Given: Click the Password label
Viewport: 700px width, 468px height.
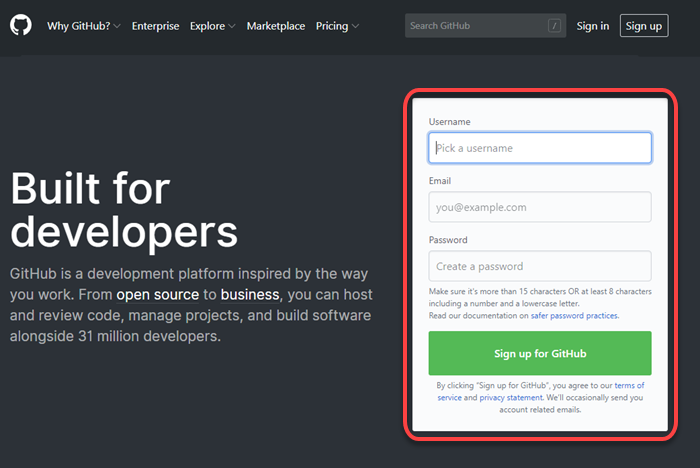Looking at the screenshot, I should 448,240.
